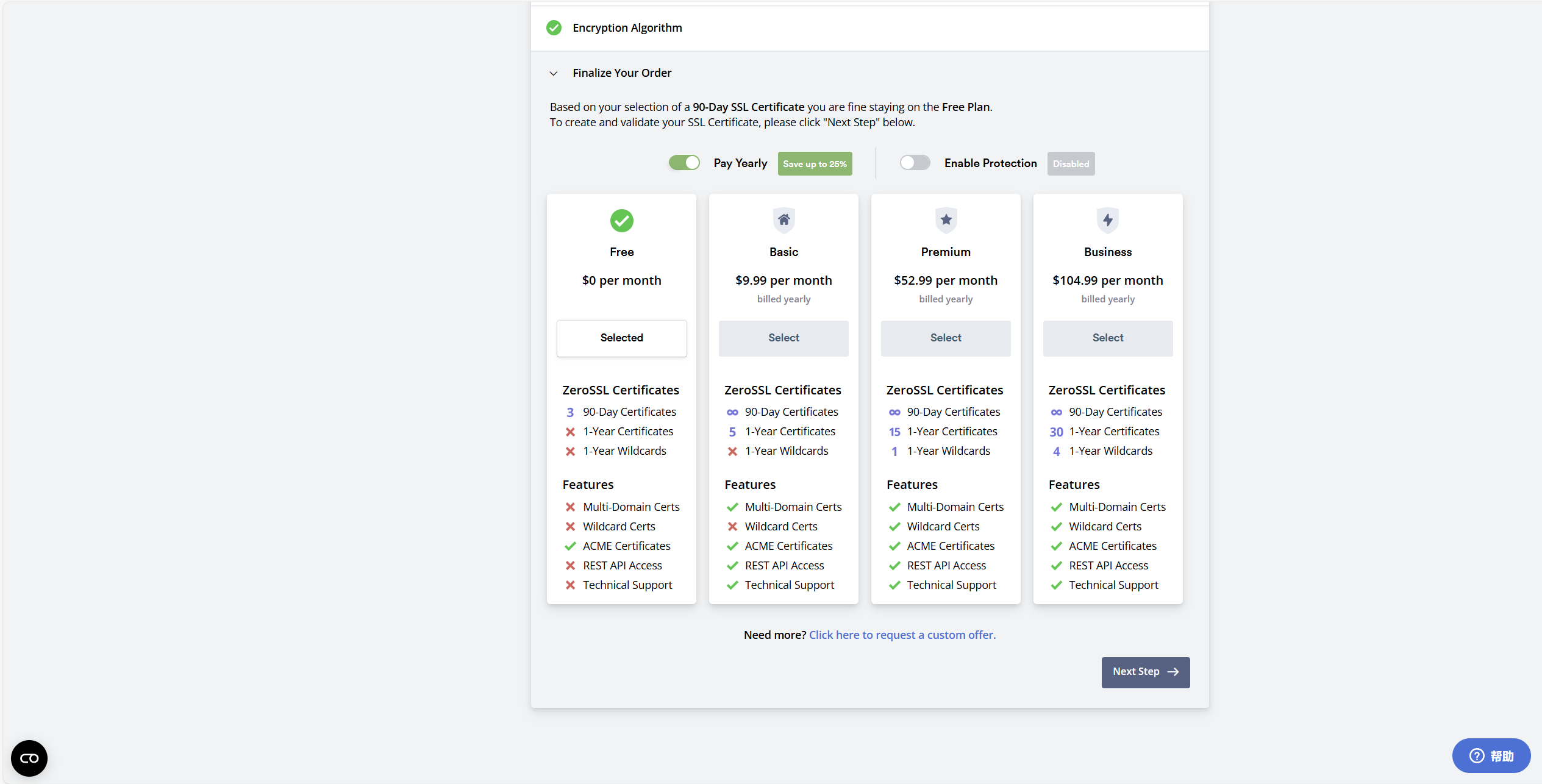This screenshot has height=784, width=1542.
Task: Select the Premium plan
Action: pos(946,338)
